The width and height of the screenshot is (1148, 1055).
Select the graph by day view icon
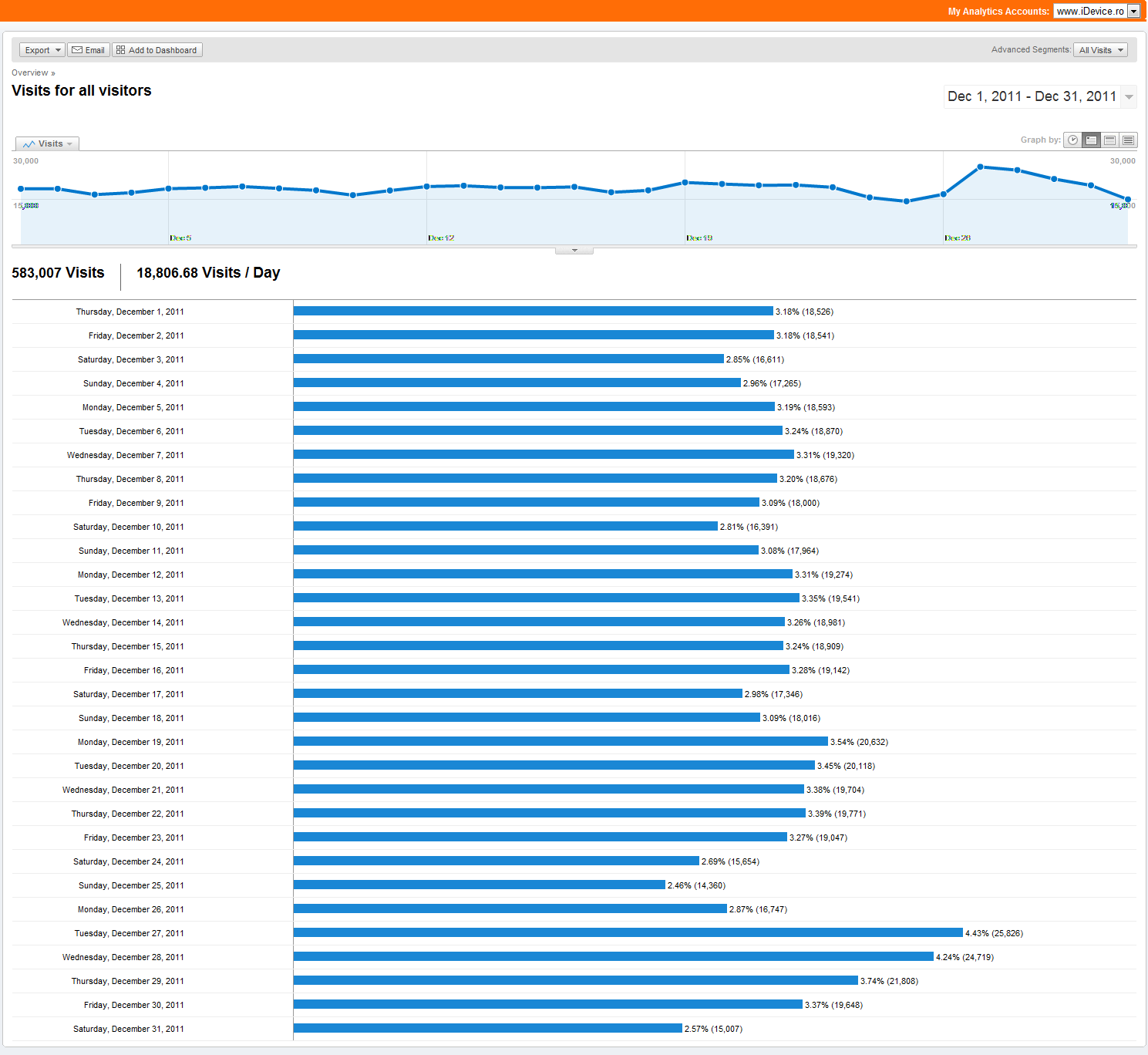click(x=1091, y=140)
